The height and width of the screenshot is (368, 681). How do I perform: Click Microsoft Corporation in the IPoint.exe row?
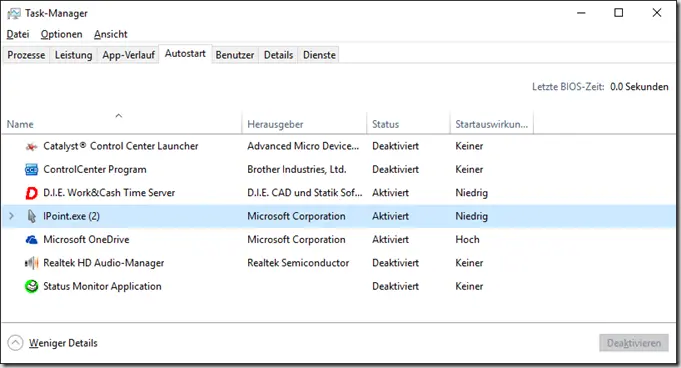point(296,216)
